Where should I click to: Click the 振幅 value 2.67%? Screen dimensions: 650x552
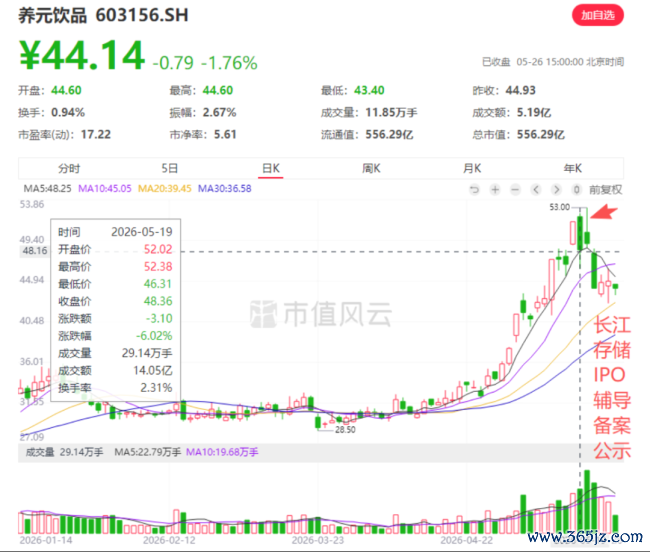(219, 112)
